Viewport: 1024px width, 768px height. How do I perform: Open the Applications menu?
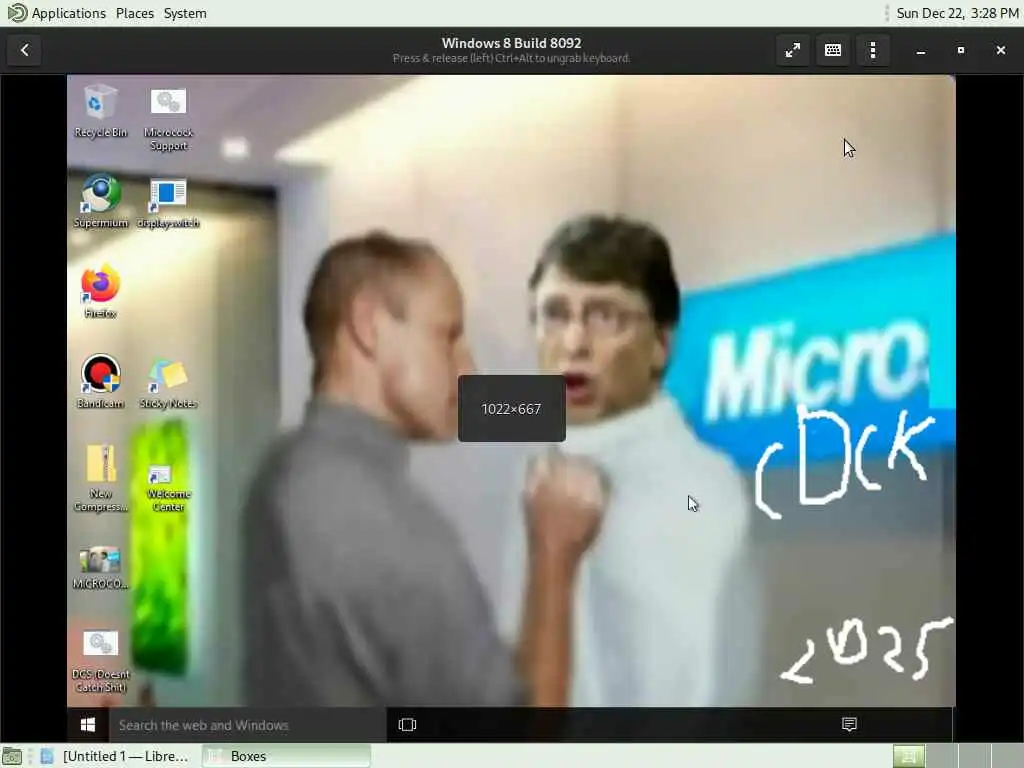[69, 13]
